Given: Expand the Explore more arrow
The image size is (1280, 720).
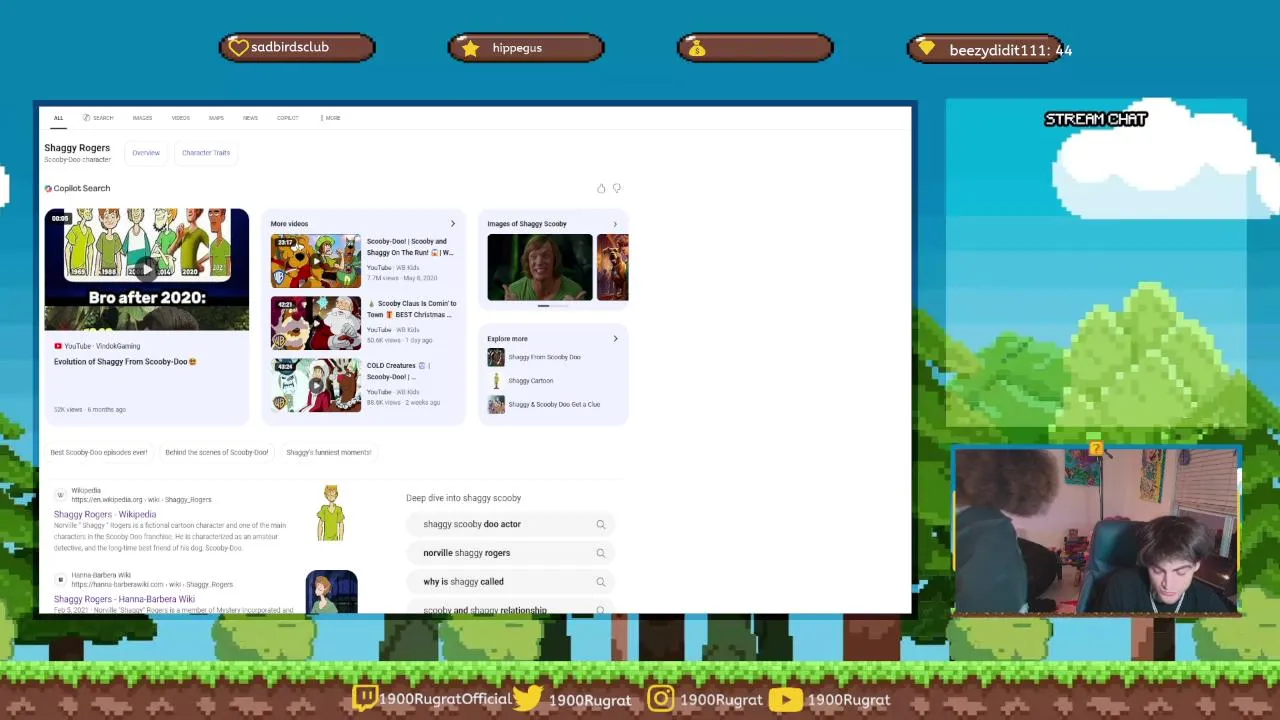Looking at the screenshot, I should coord(615,339).
